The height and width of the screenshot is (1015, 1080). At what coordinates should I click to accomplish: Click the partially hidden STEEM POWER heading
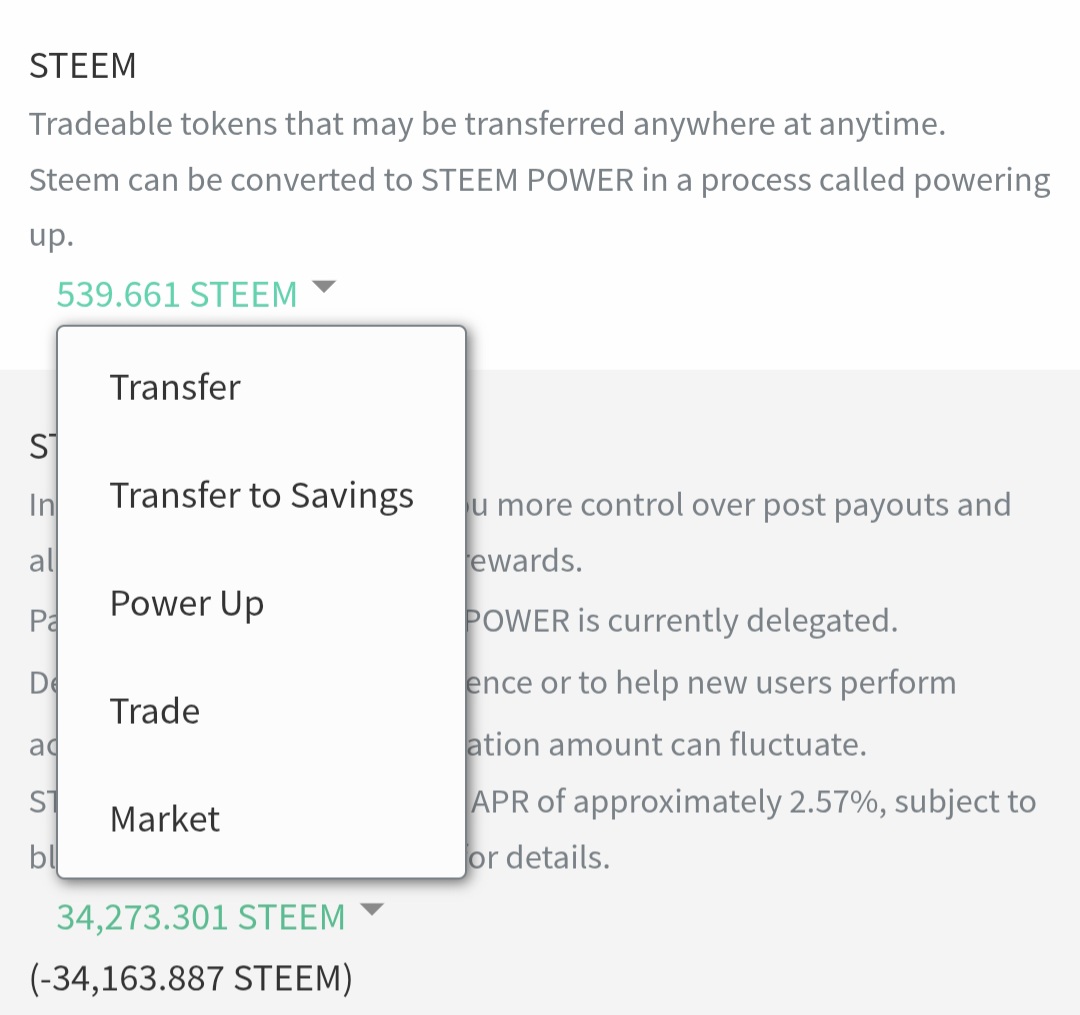coord(40,447)
